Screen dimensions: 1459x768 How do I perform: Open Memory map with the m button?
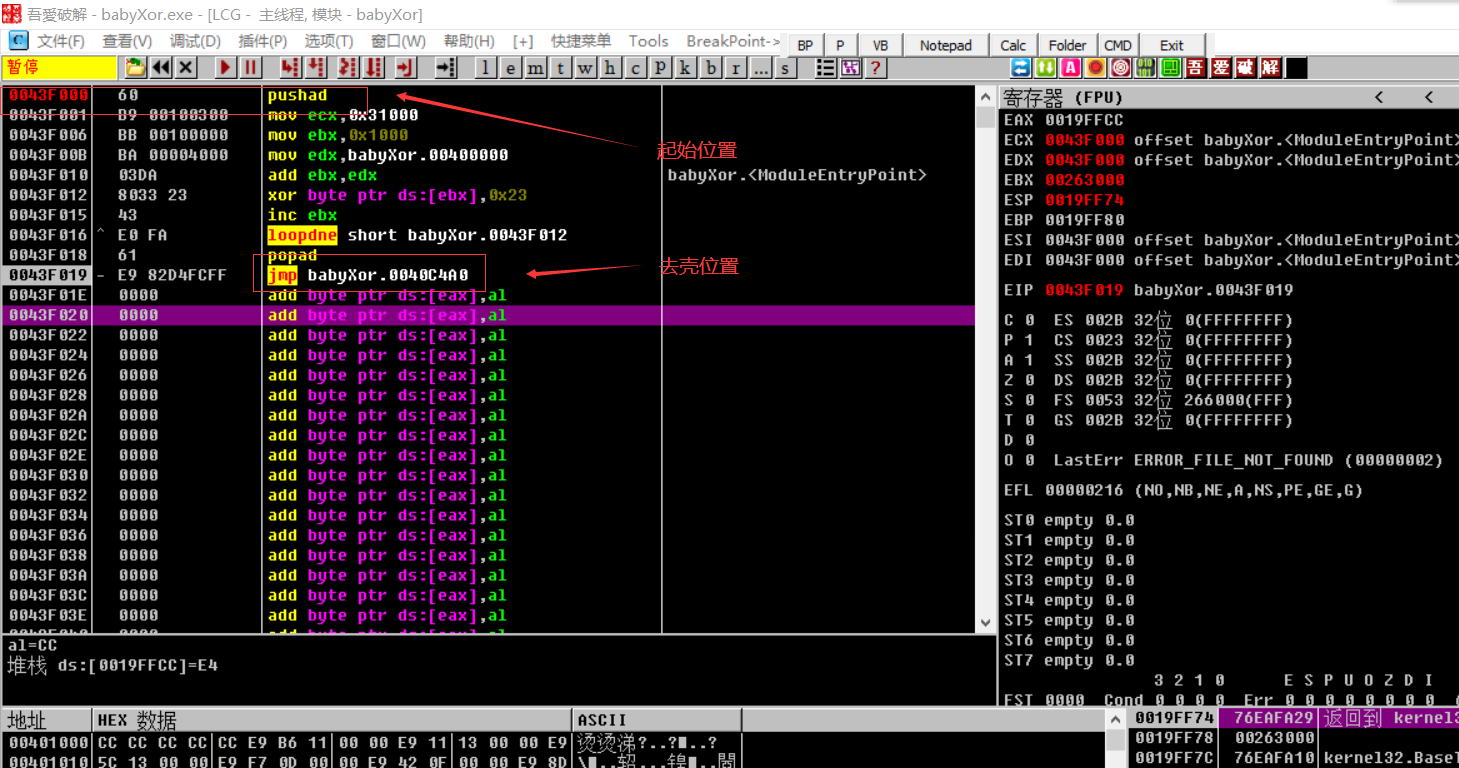click(536, 68)
